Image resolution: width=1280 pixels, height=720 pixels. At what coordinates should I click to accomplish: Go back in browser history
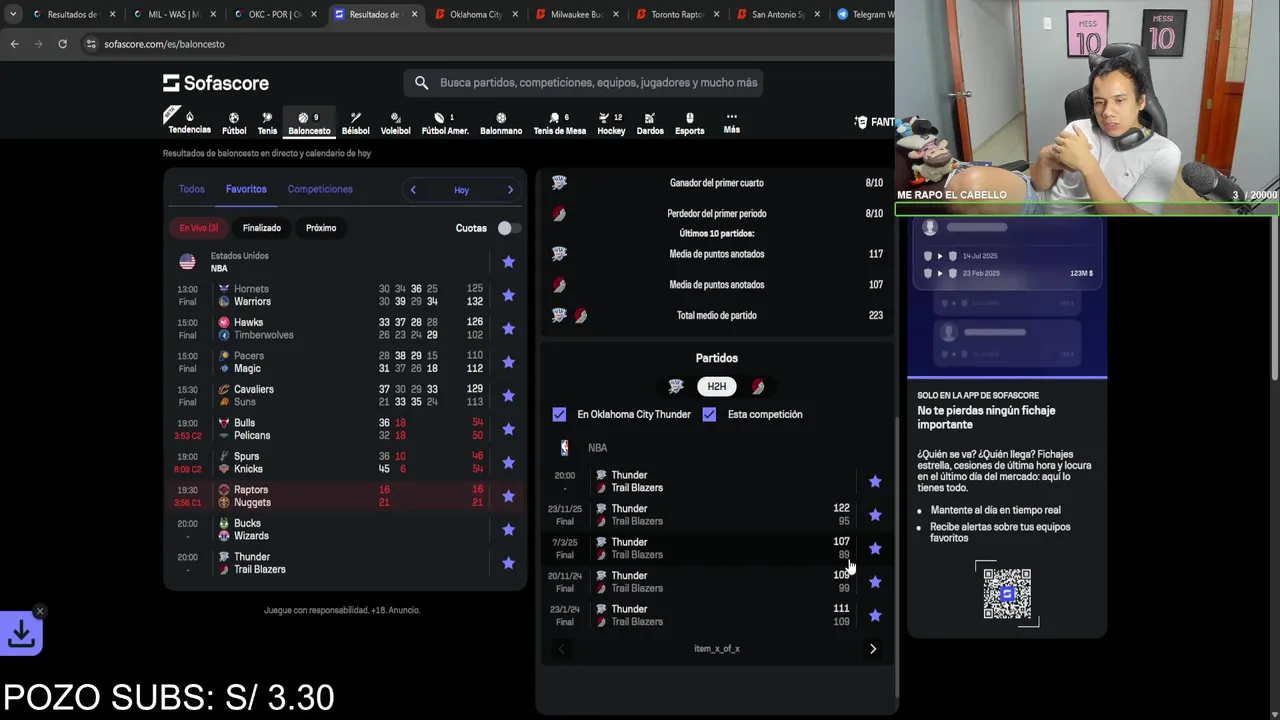click(x=14, y=44)
